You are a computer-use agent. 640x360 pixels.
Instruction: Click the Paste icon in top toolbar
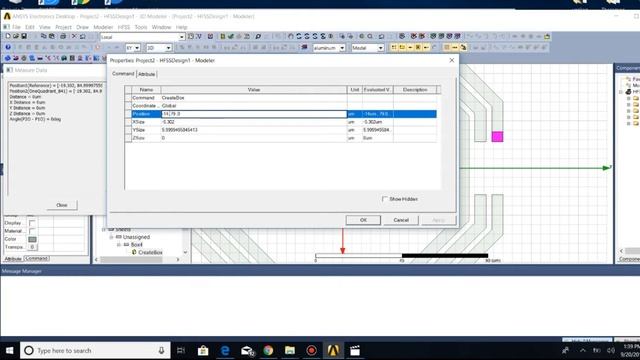pos(52,36)
